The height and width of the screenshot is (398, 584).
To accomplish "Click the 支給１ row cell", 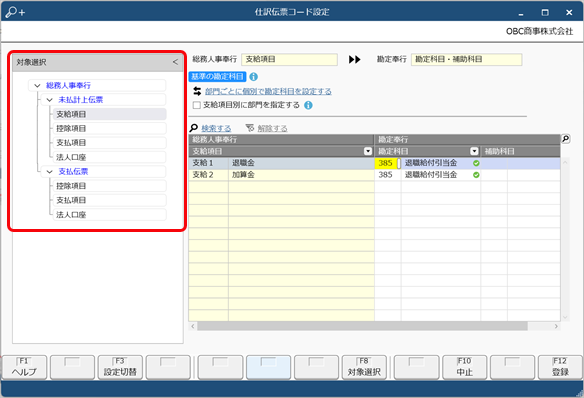I will click(208, 163).
